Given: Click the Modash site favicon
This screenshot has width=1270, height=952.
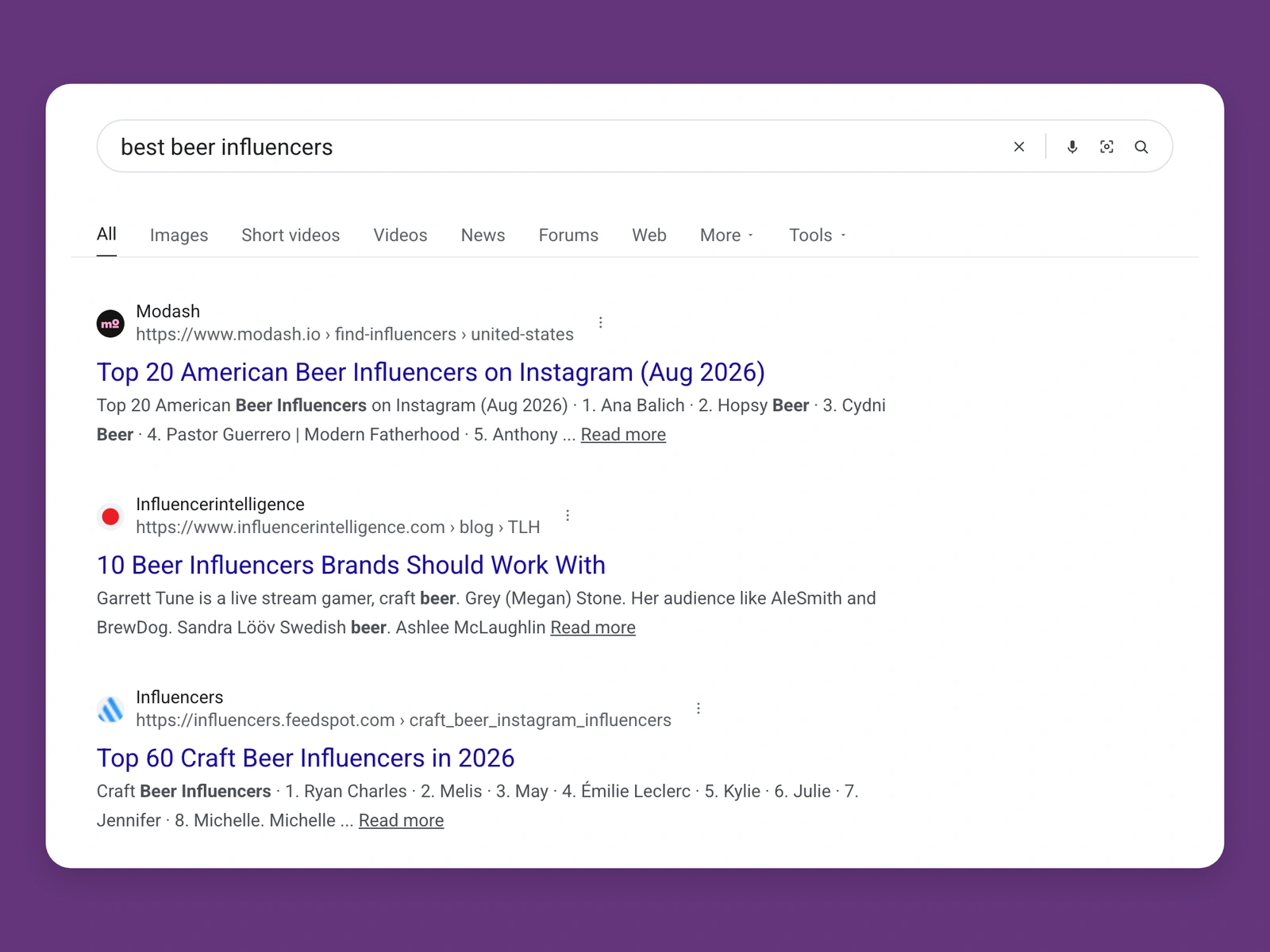Looking at the screenshot, I should (110, 324).
